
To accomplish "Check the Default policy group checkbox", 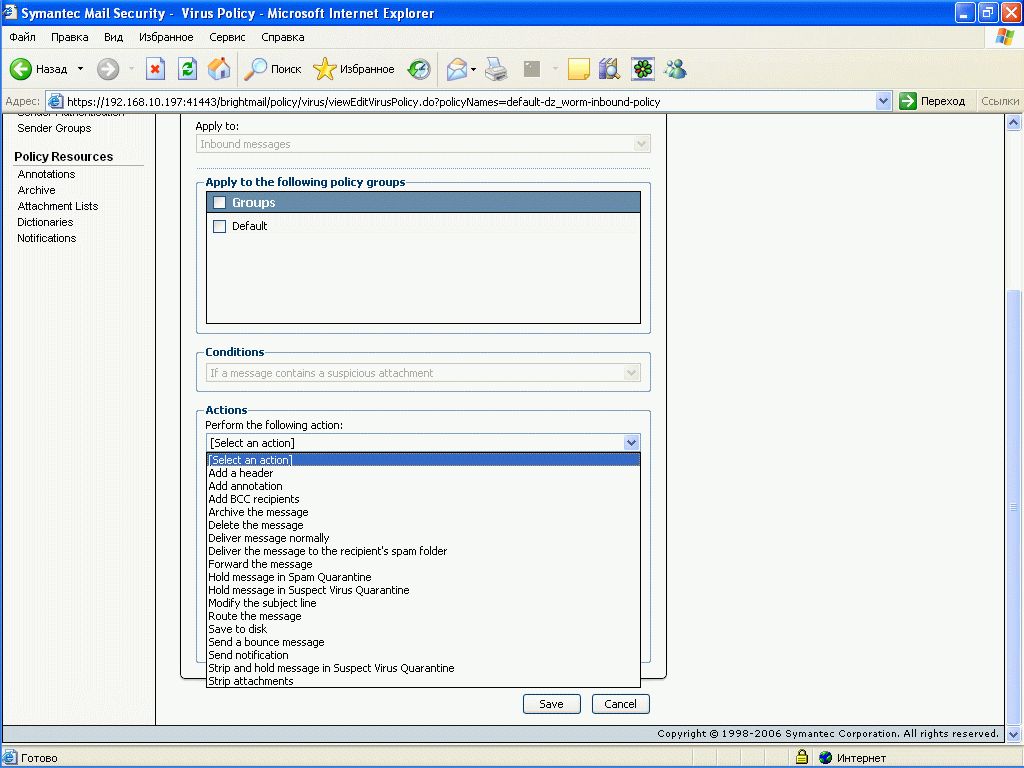I will coord(219,226).
